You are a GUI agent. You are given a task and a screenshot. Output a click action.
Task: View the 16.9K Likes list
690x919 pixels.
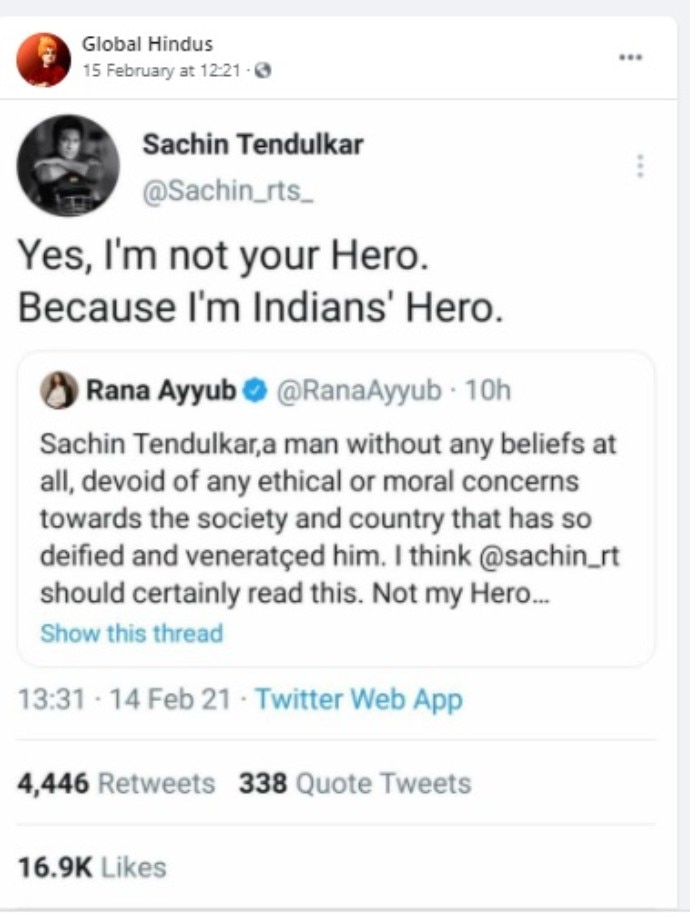click(x=92, y=867)
